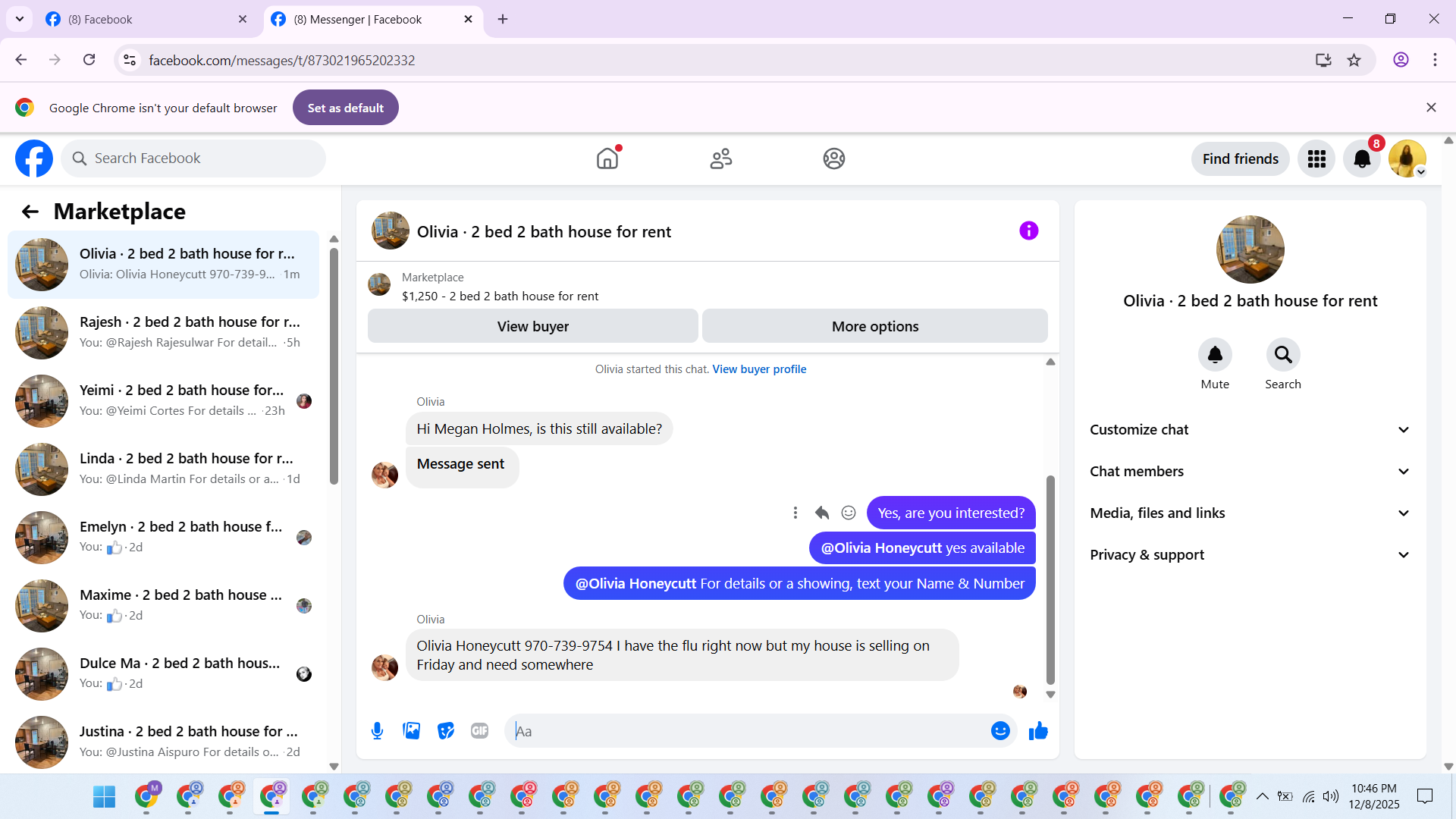The height and width of the screenshot is (819, 1456).
Task: Open the Windows notification center icon
Action: [x=1425, y=796]
